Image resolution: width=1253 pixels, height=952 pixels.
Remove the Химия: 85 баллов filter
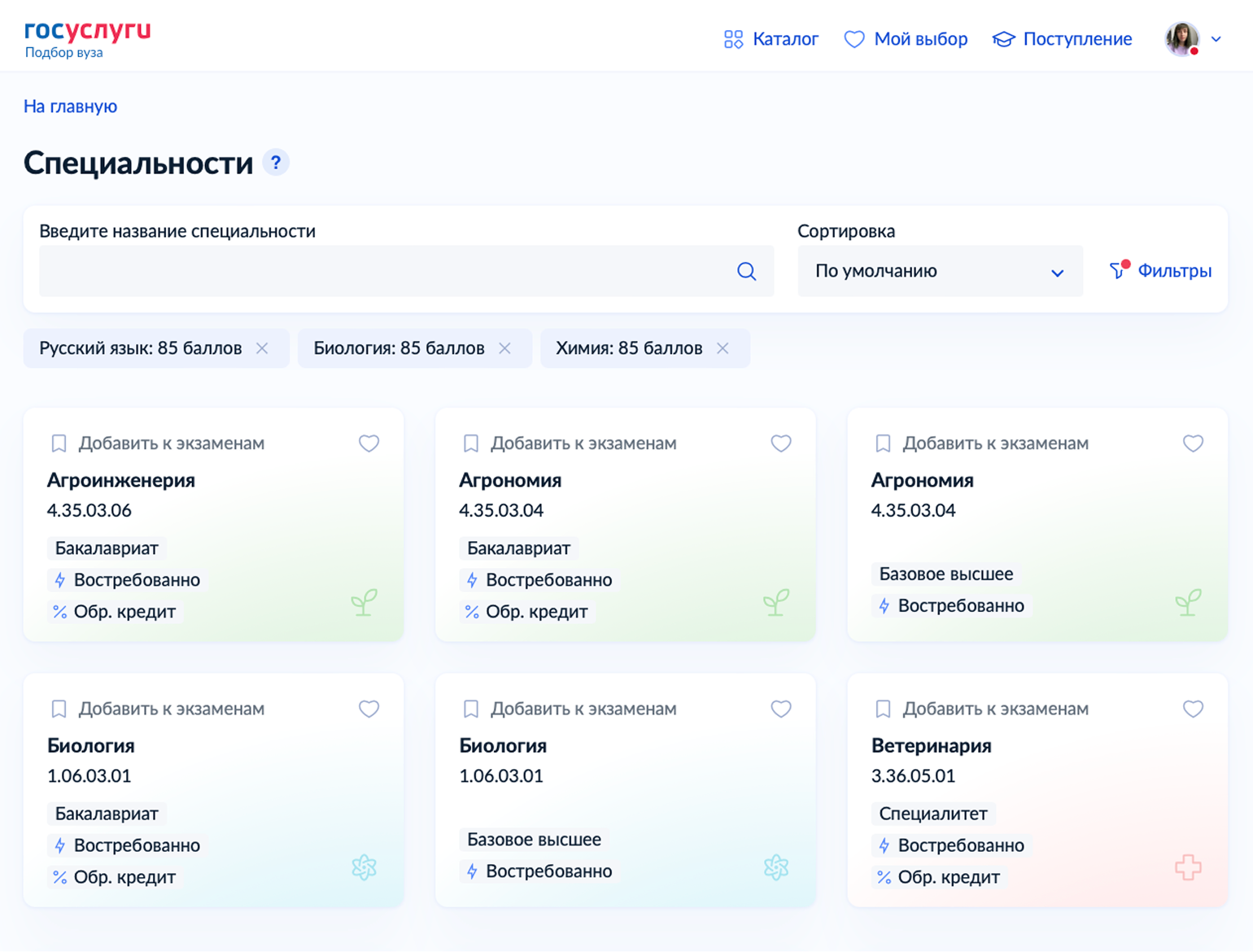723,348
